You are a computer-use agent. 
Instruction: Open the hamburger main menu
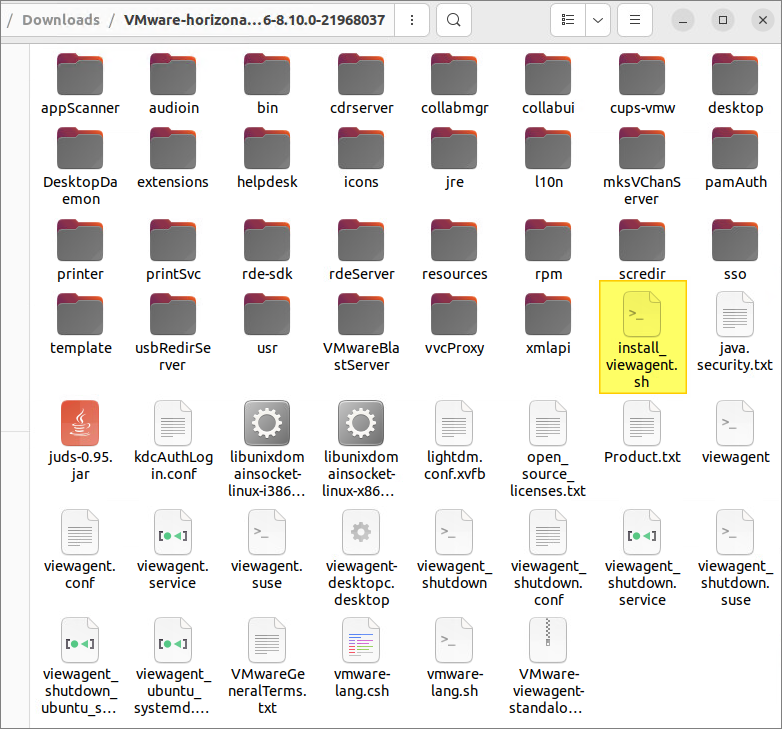tap(635, 20)
